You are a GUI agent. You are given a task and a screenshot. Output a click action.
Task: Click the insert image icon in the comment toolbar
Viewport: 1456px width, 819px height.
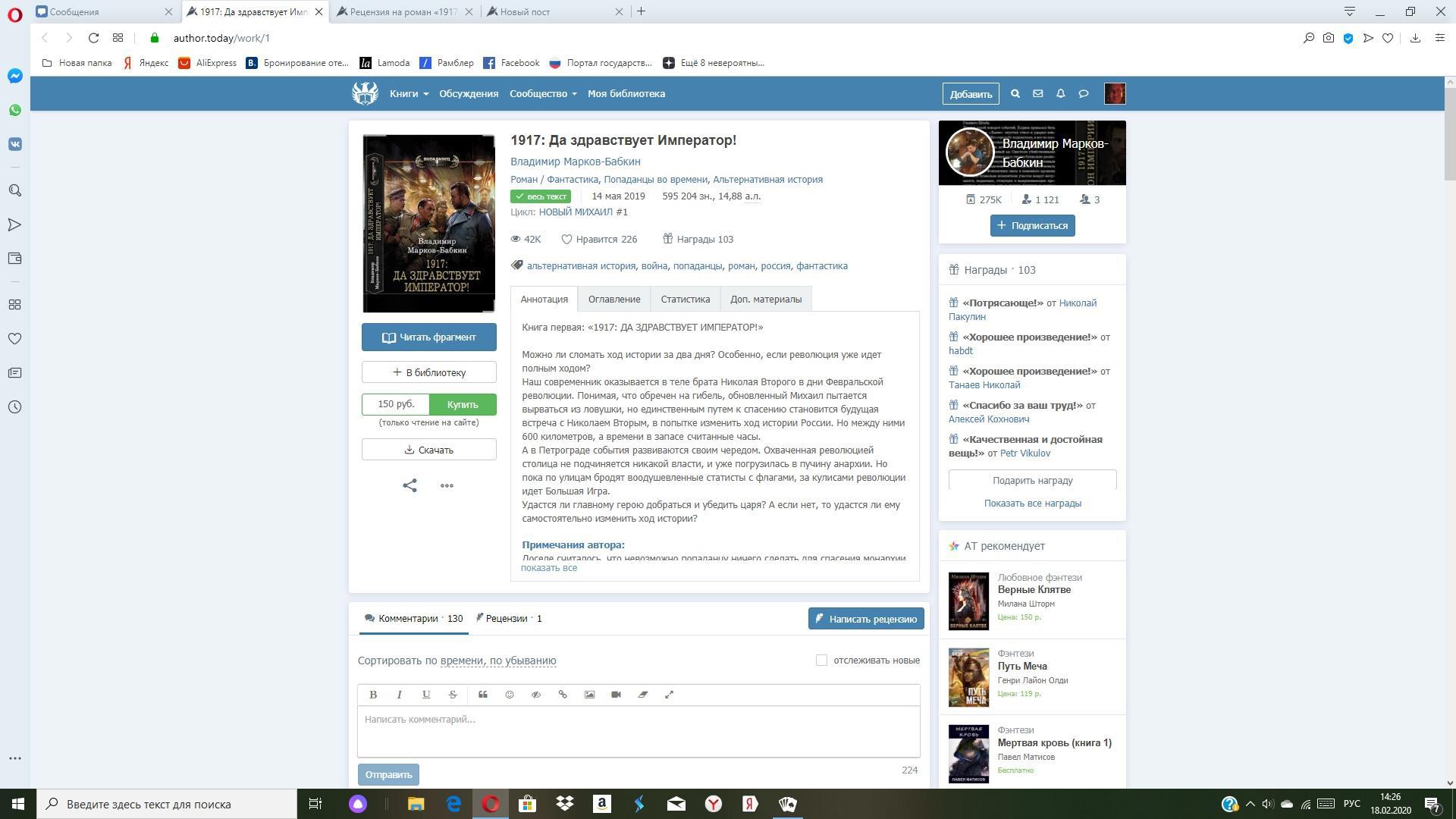point(589,695)
